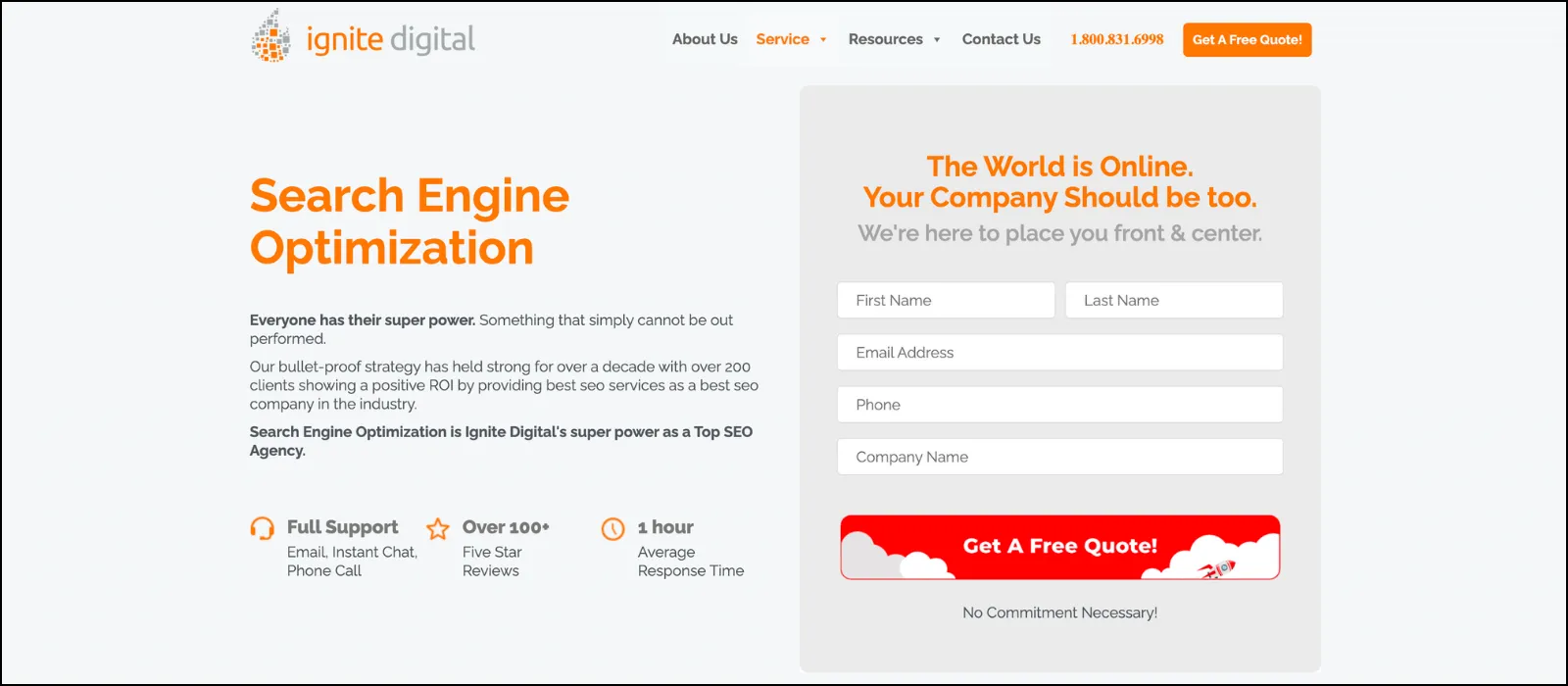Screen dimensions: 1568x686
Task: Click "We're here to place you front & center."
Action: [1059, 233]
